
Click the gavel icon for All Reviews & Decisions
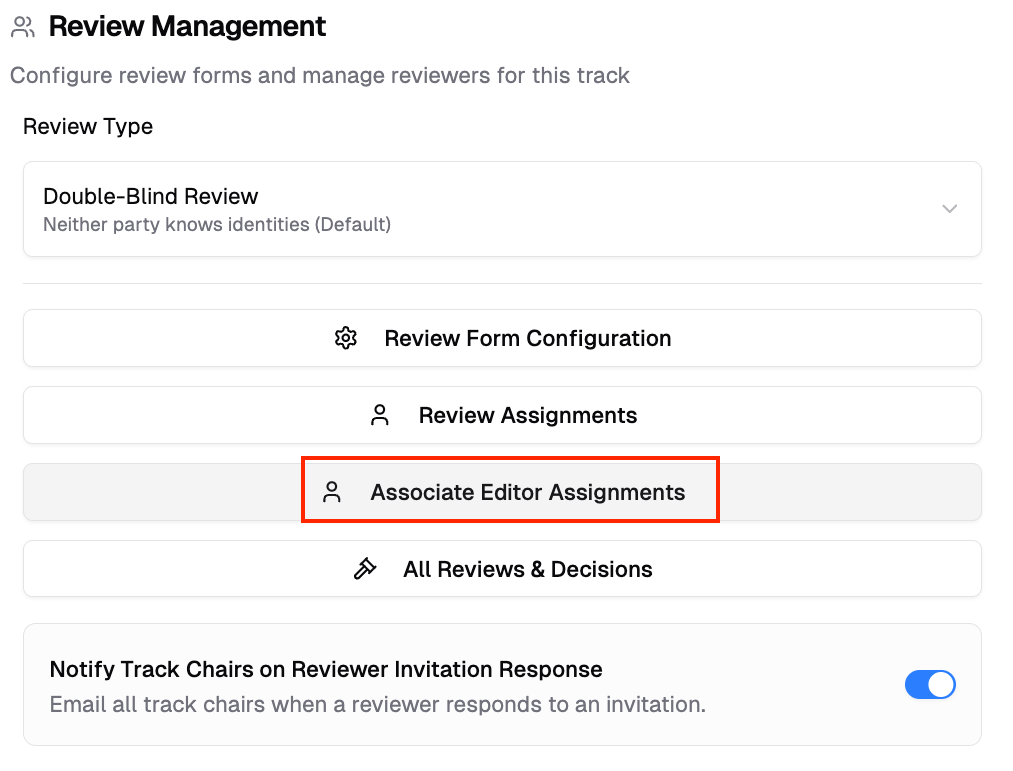(365, 569)
